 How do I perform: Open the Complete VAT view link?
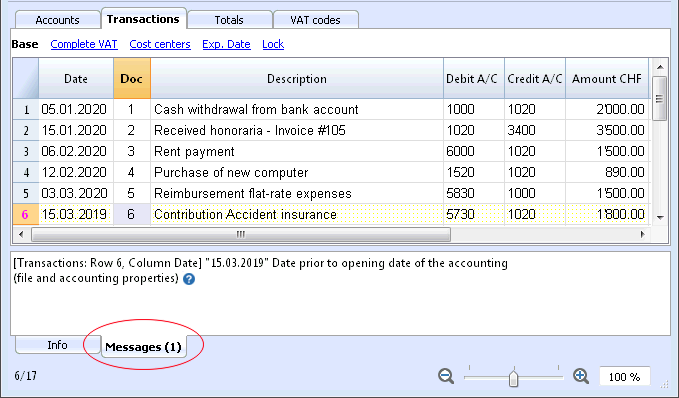84,44
